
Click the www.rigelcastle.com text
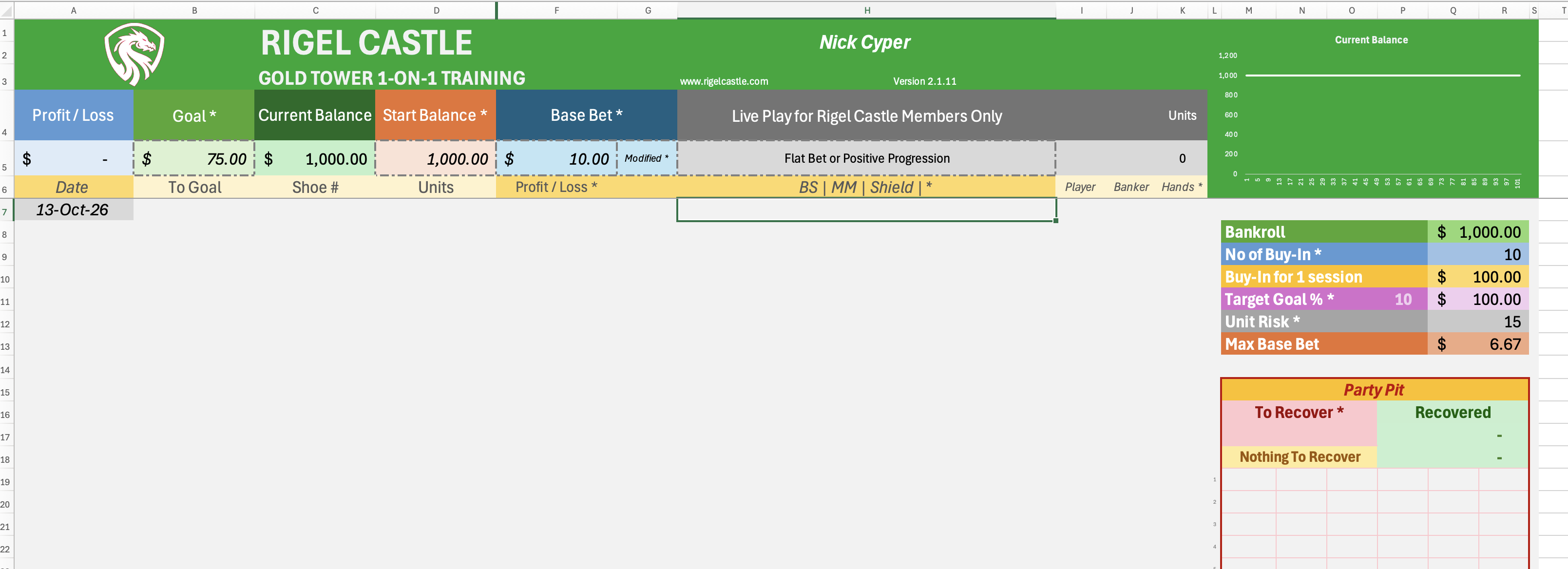point(724,81)
